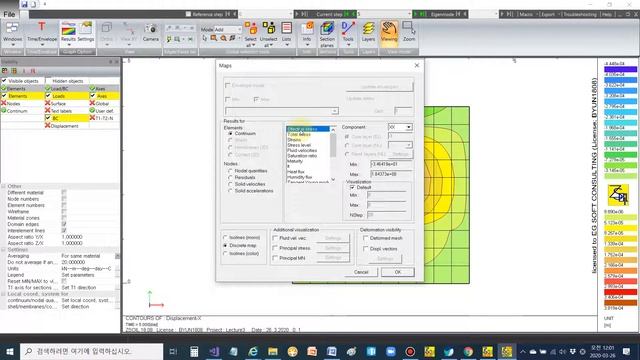Activate the Zoom view mode
This screenshot has width=640, height=360.
(409, 32)
